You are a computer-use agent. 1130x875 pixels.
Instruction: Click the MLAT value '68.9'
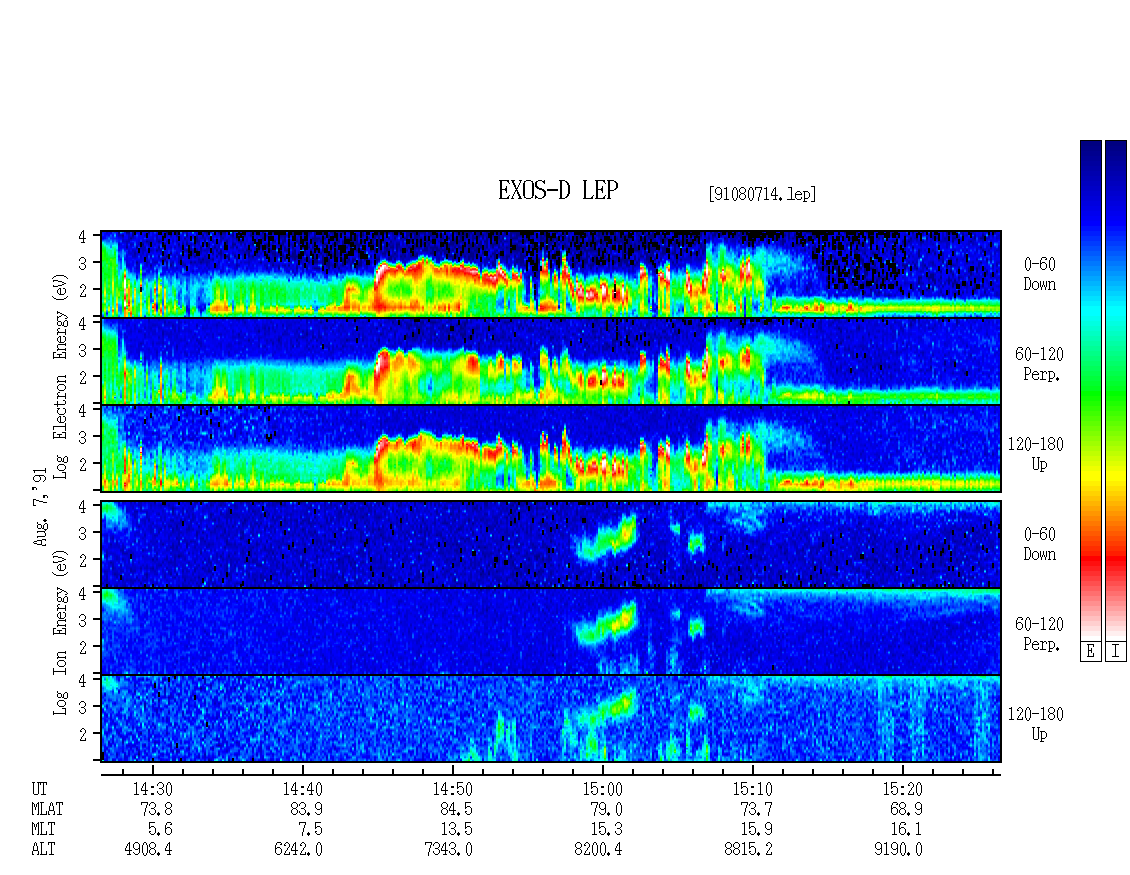click(907, 809)
